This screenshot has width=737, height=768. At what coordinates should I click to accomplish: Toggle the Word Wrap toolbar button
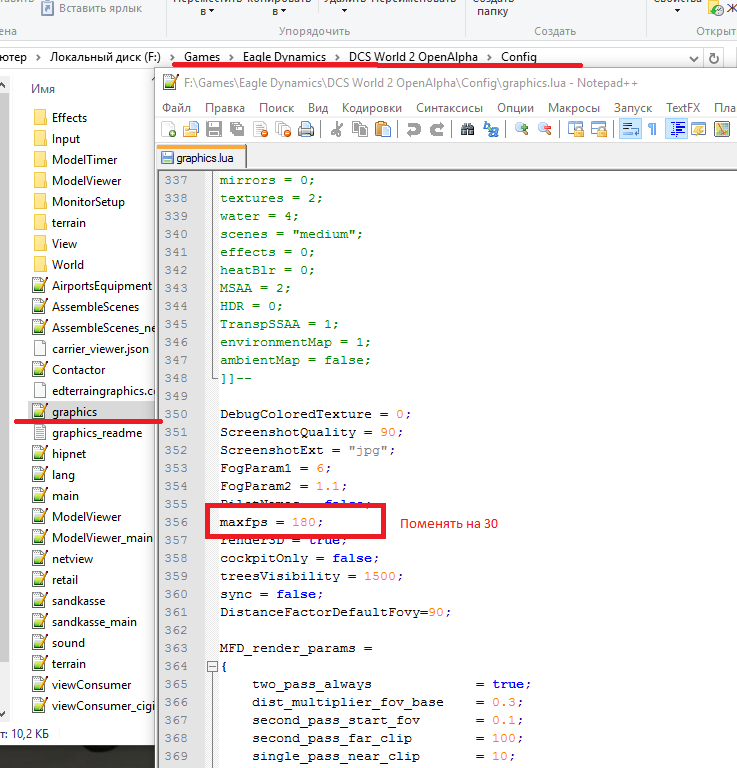click(630, 129)
